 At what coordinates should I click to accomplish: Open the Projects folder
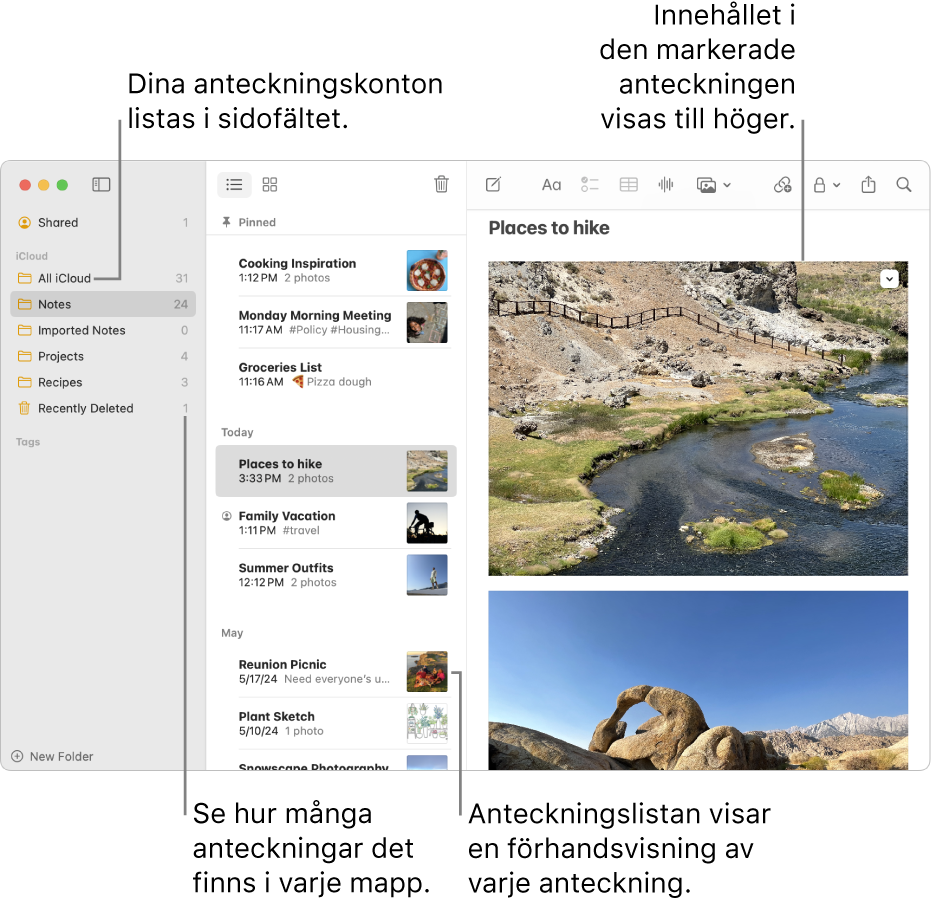(103, 356)
